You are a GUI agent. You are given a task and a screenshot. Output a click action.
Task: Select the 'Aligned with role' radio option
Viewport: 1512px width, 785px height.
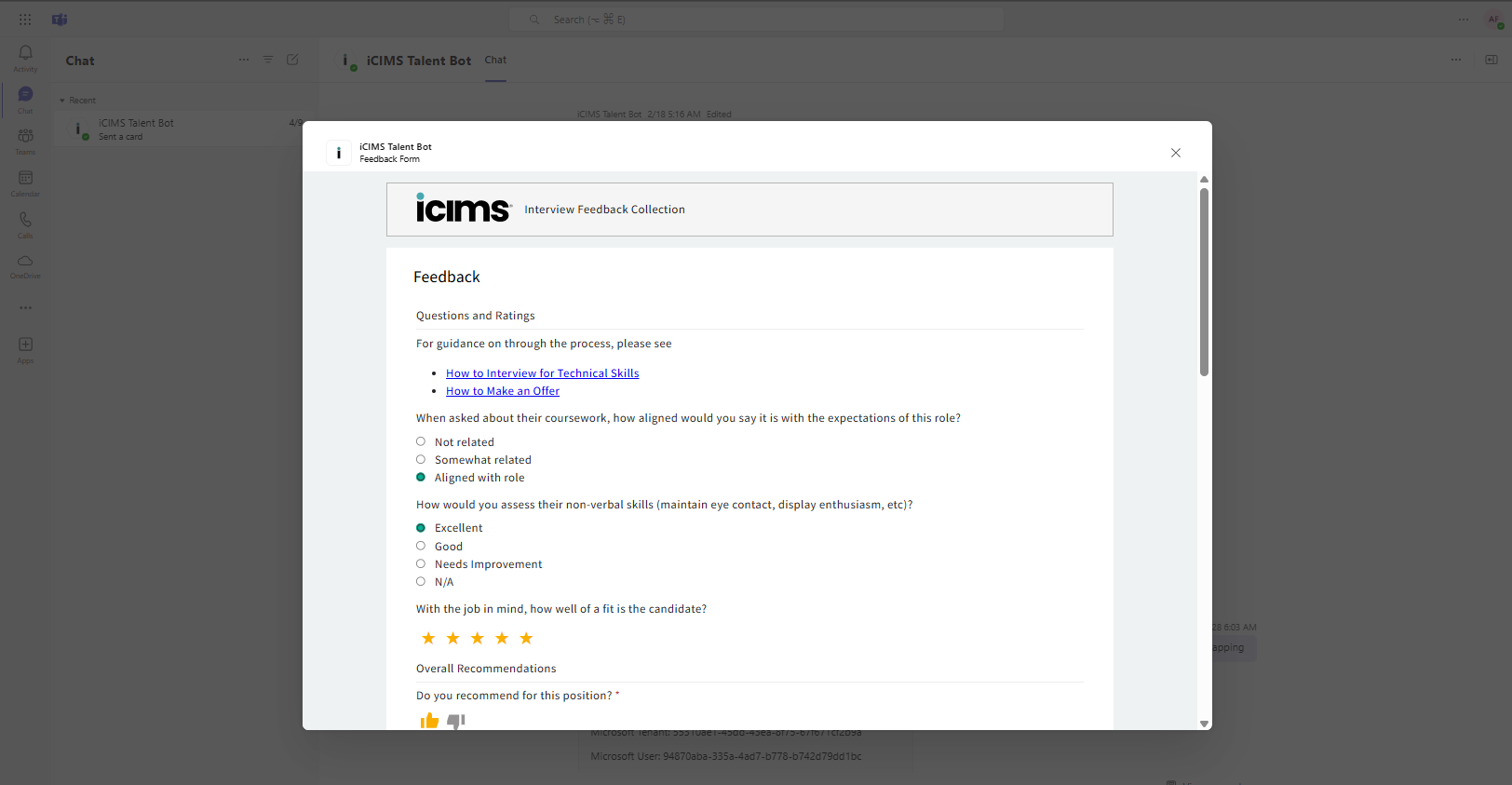tap(421, 477)
